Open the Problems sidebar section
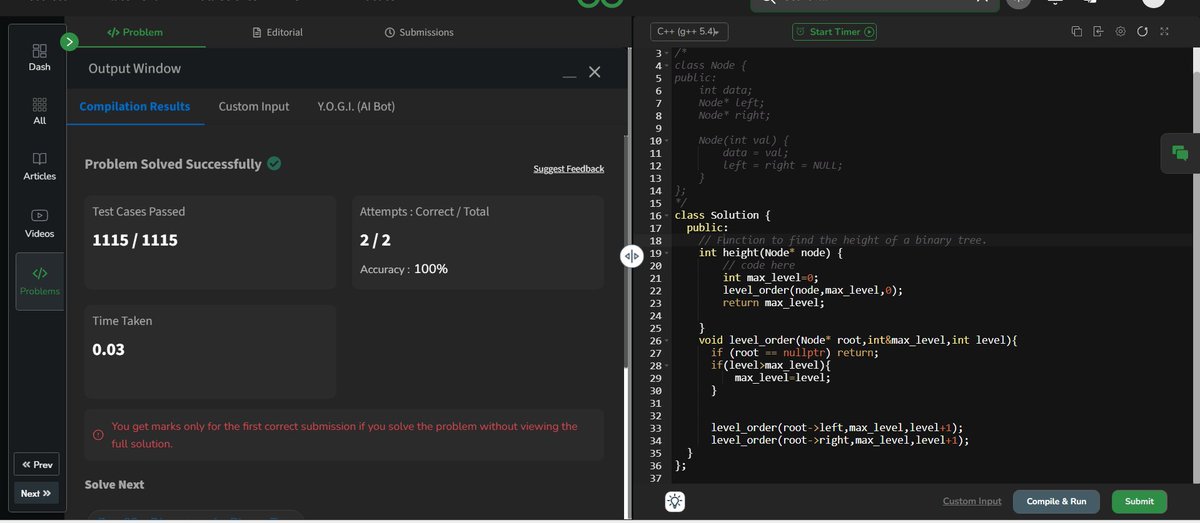The width and height of the screenshot is (1200, 523). pos(39,281)
